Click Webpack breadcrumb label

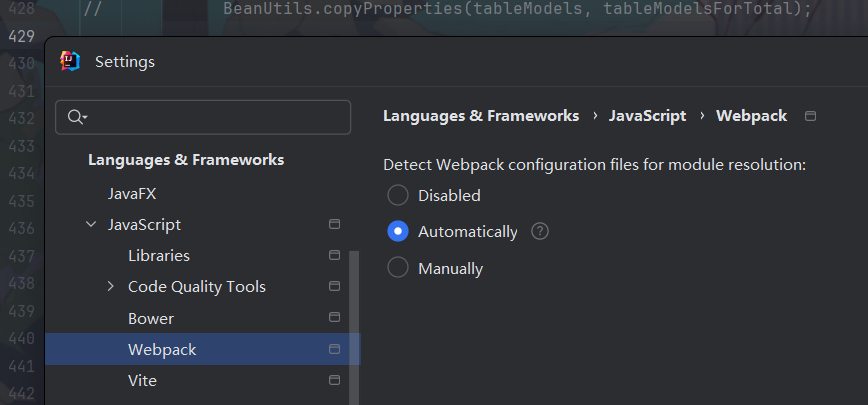pos(751,116)
